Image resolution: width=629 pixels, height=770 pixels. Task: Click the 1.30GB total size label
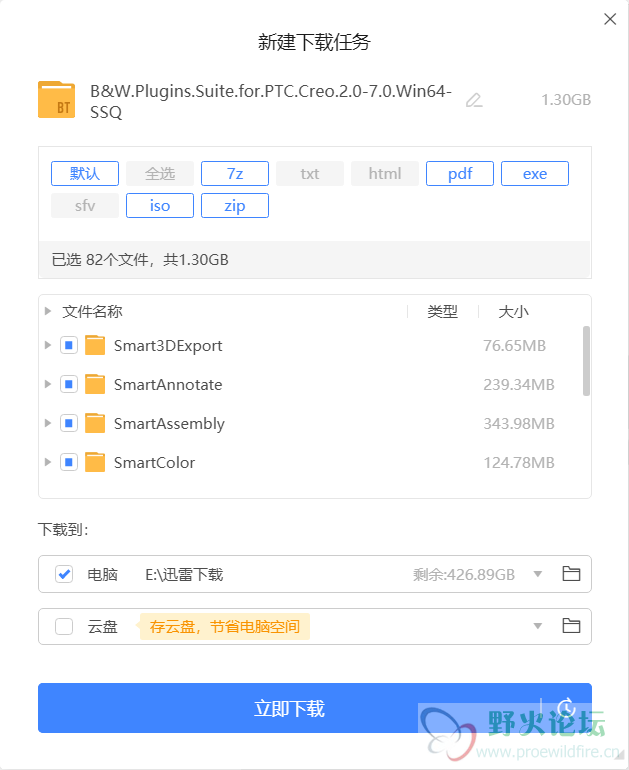[x=566, y=100]
